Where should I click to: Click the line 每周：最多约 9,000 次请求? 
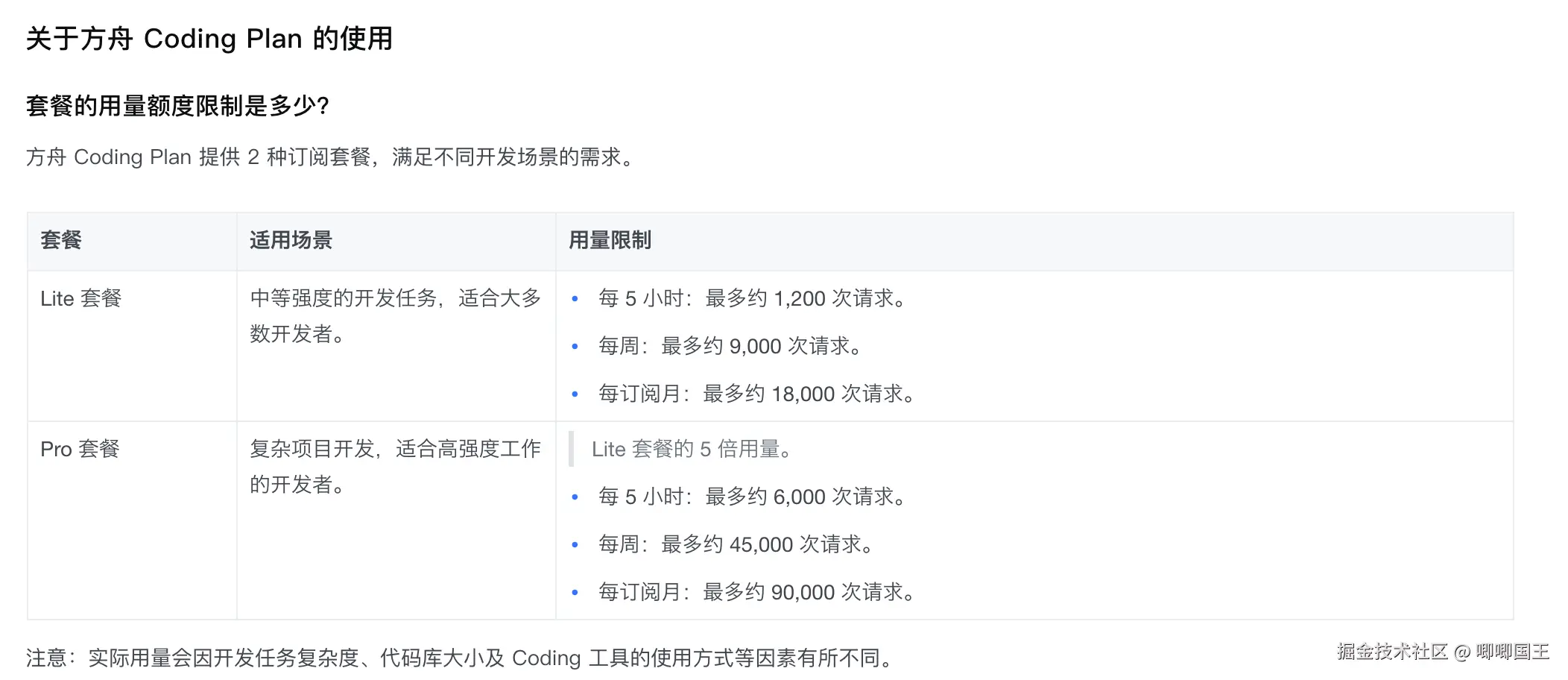(730, 346)
